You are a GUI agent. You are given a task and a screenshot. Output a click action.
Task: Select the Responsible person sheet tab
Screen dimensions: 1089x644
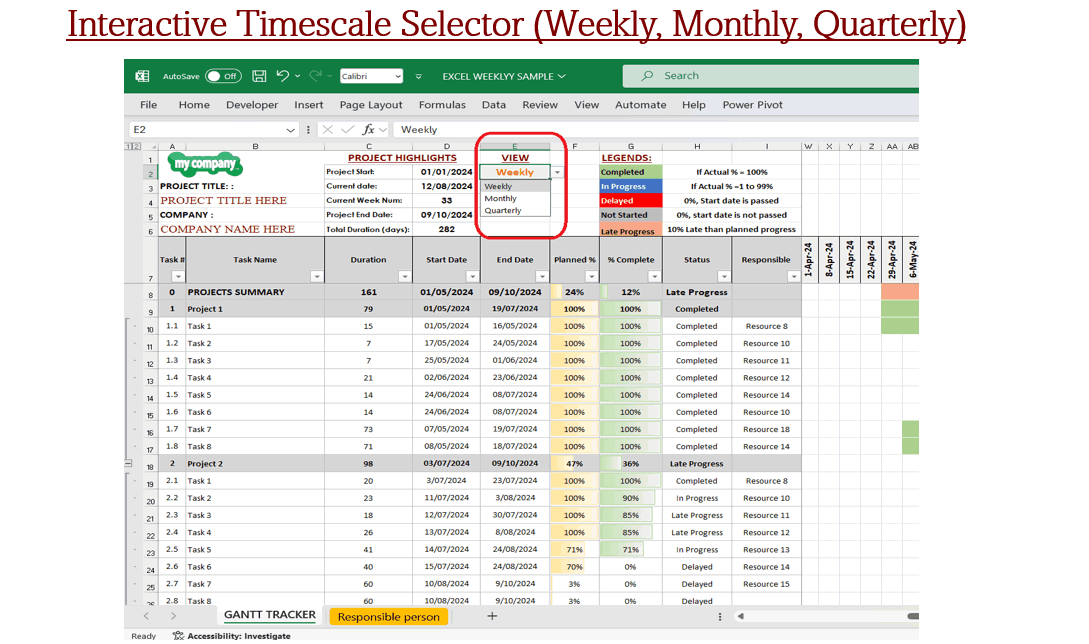click(388, 617)
